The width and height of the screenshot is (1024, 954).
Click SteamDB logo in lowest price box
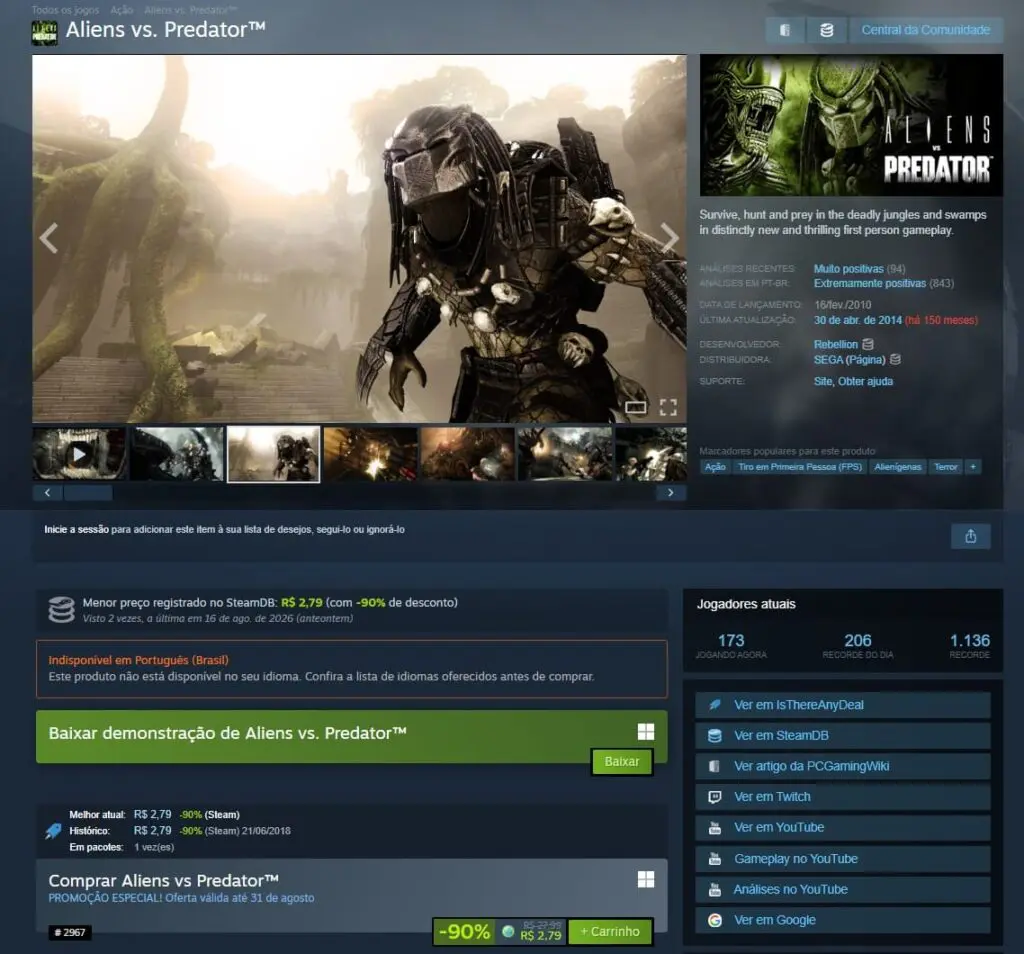[61, 610]
